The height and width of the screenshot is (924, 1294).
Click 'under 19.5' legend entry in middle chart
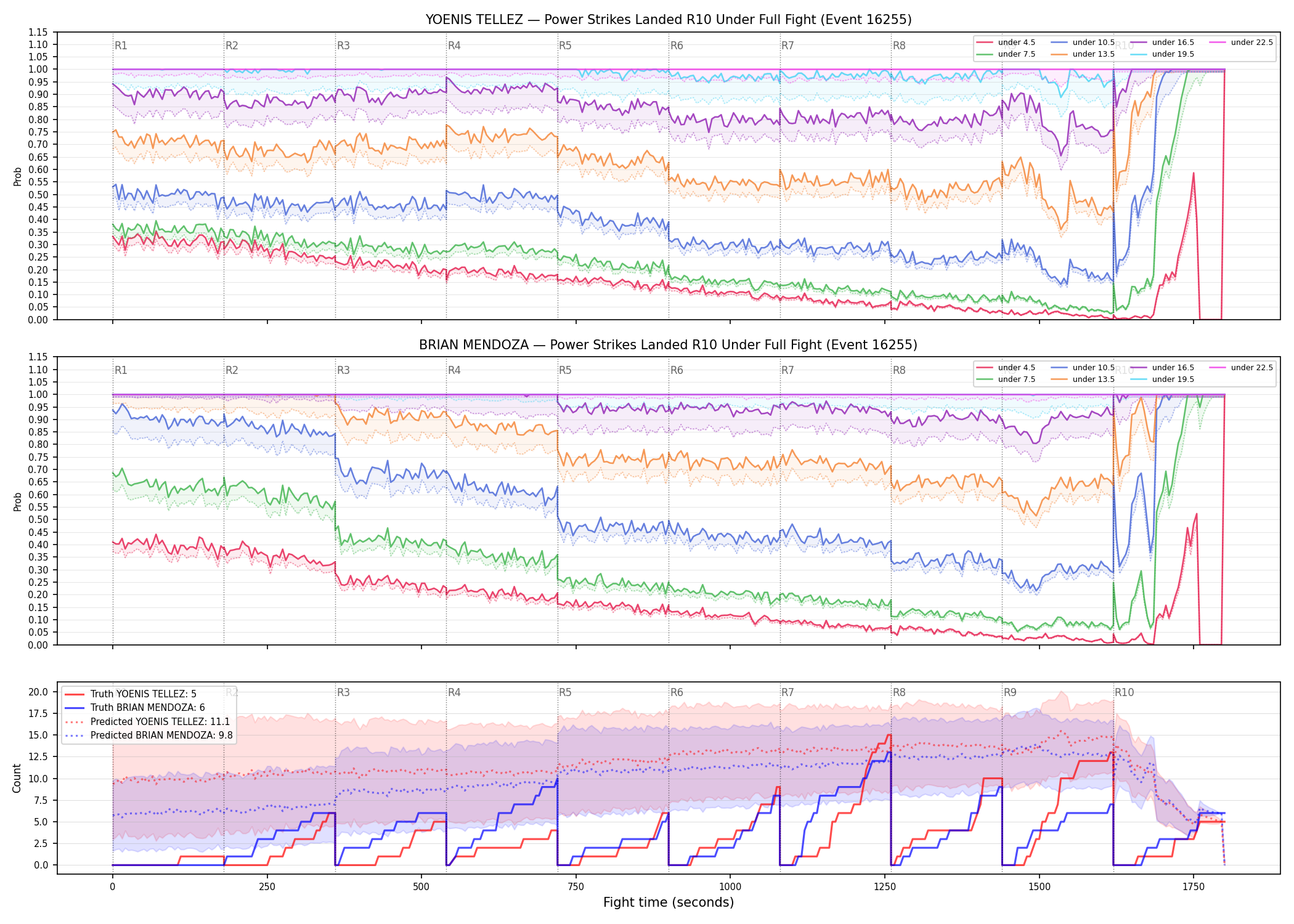pos(1163,379)
